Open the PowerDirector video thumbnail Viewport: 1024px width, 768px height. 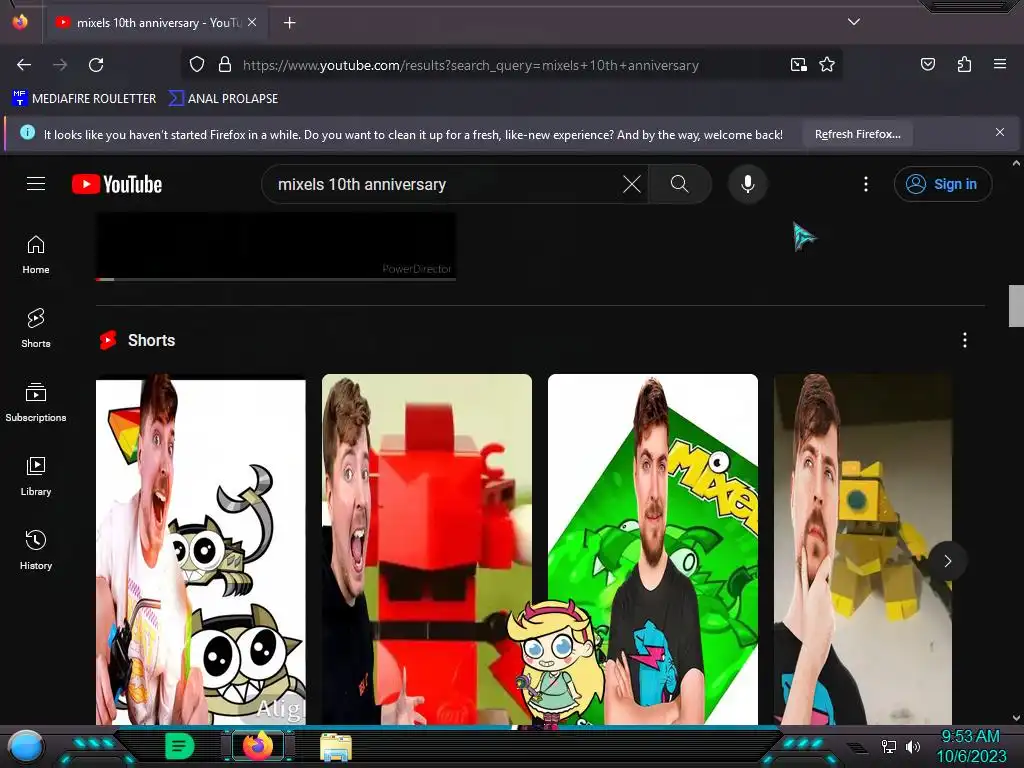point(276,246)
